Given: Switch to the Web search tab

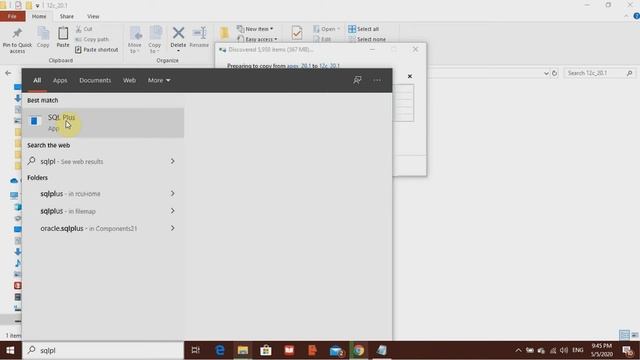Looking at the screenshot, I should (x=129, y=80).
